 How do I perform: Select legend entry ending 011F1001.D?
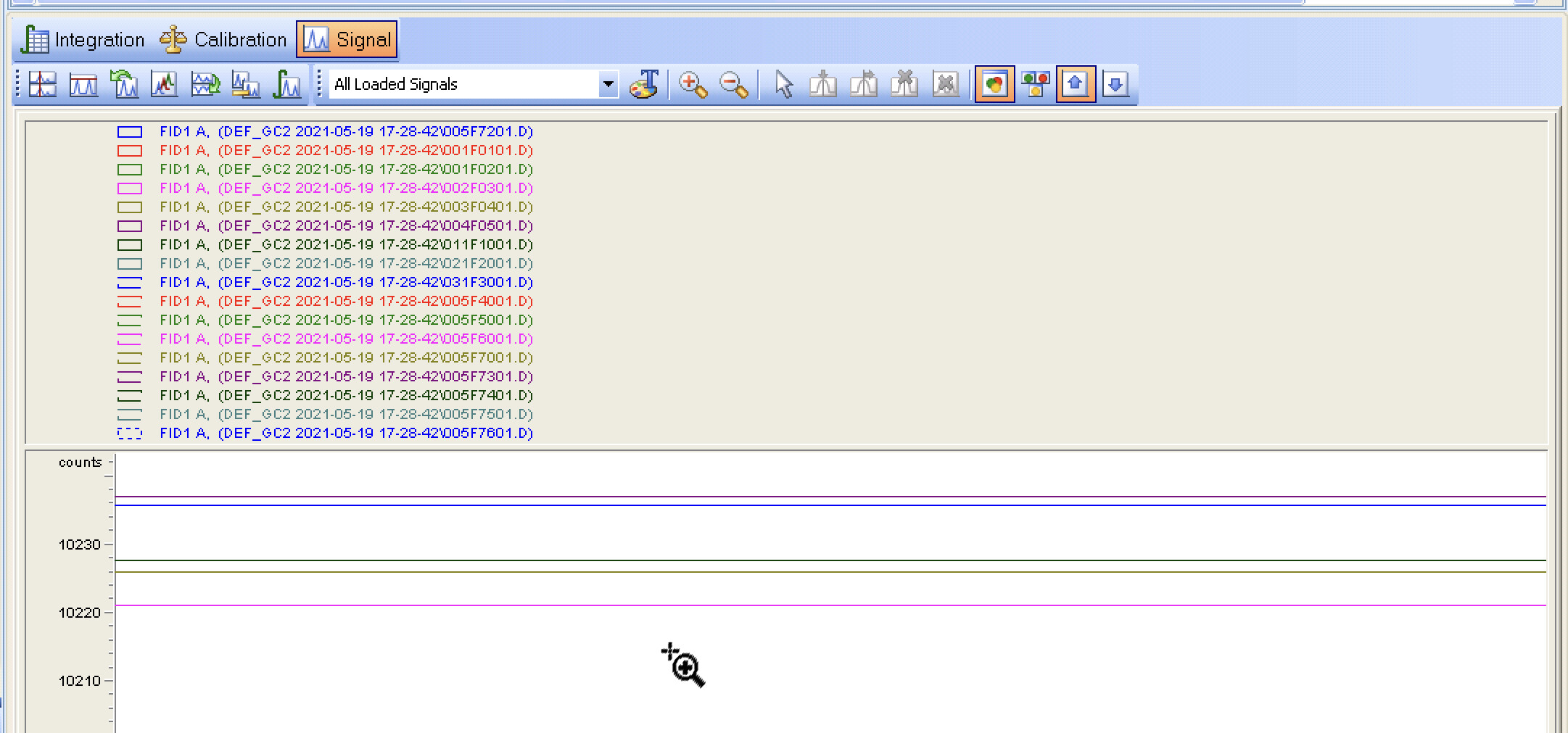click(346, 245)
